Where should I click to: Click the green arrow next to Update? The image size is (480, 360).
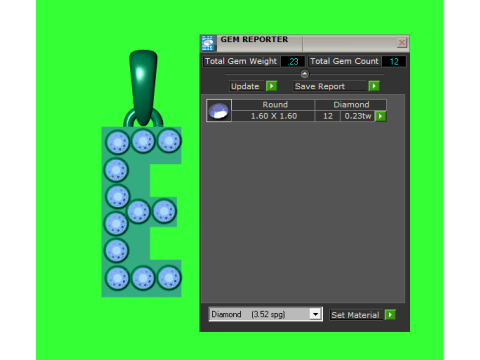[272, 86]
